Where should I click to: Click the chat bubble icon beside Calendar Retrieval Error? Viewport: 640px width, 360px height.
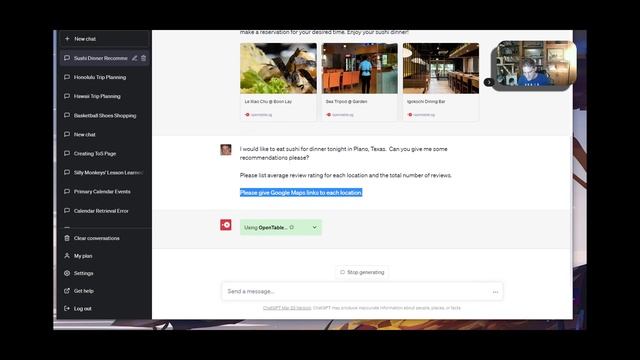(x=67, y=211)
